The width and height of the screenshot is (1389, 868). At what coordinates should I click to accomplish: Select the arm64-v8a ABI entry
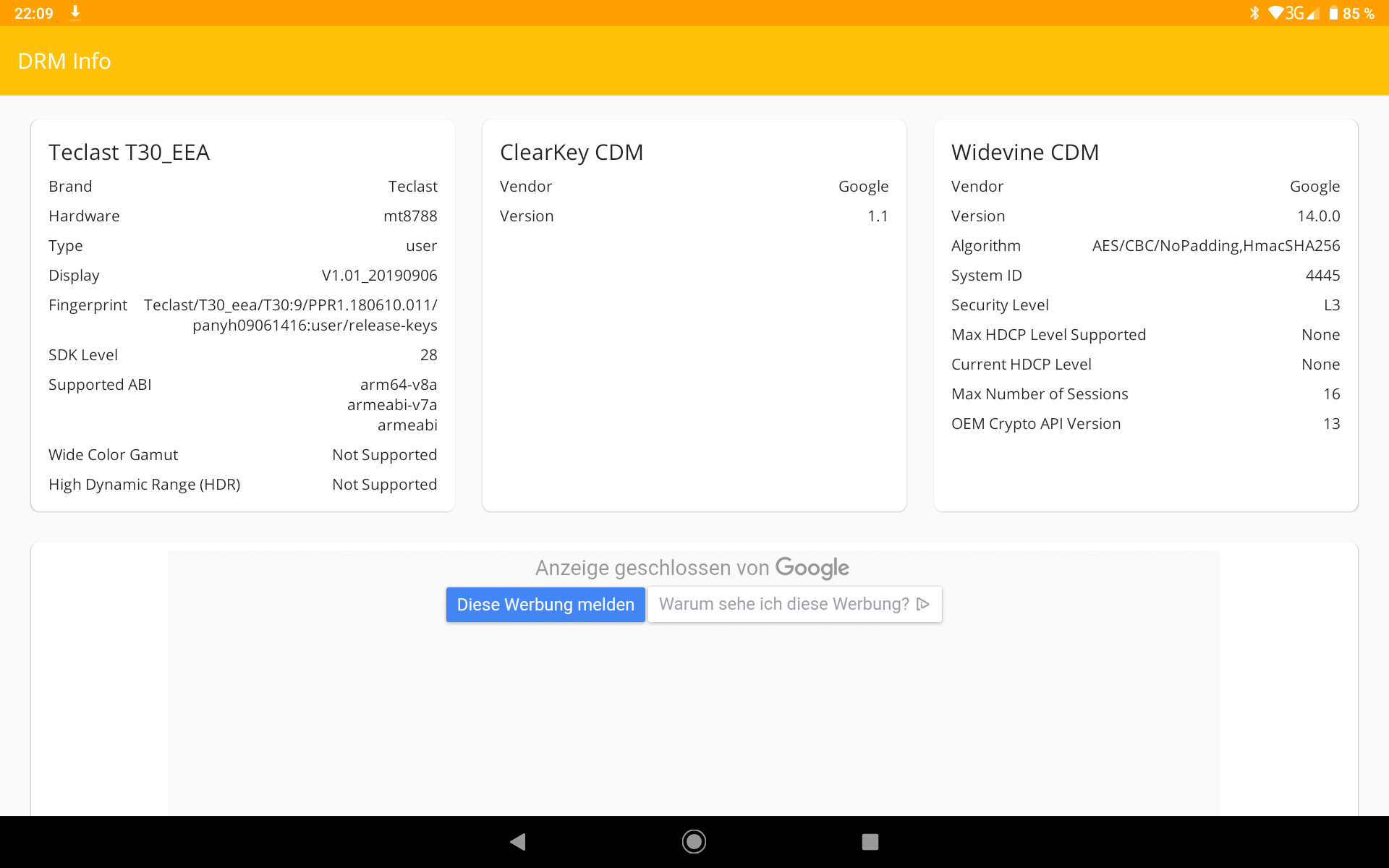399,385
